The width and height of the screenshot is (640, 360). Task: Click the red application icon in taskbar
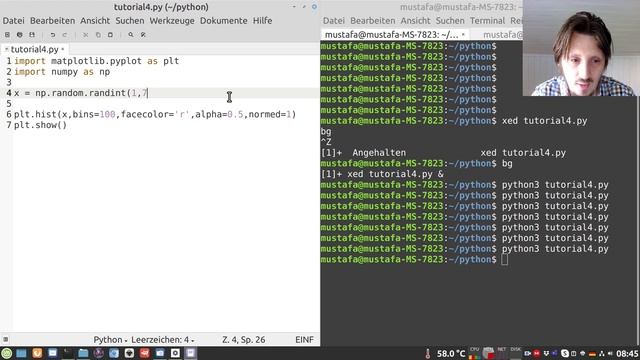[144, 353]
